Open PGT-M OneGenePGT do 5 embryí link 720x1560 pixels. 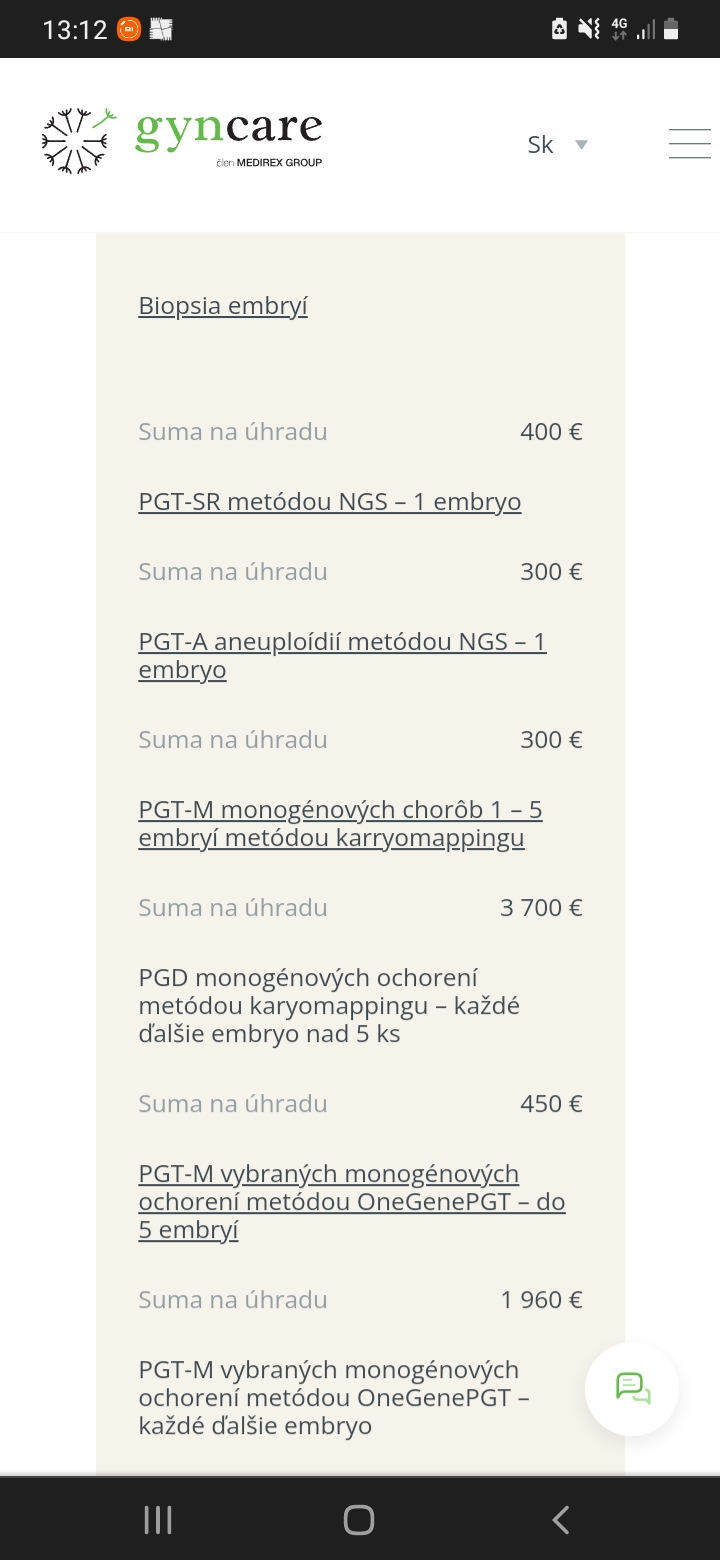click(352, 1201)
